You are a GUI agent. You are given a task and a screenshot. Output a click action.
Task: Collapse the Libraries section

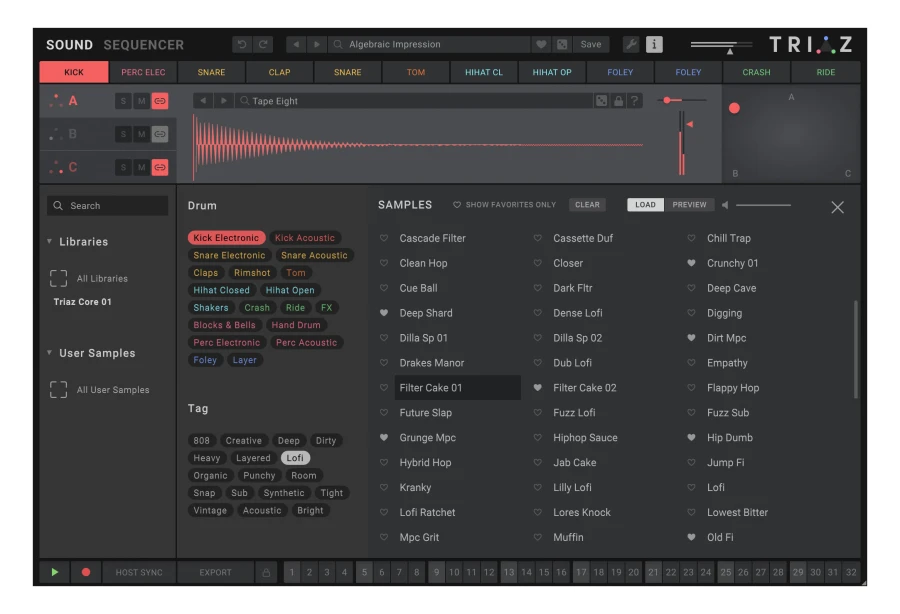[x=50, y=242]
